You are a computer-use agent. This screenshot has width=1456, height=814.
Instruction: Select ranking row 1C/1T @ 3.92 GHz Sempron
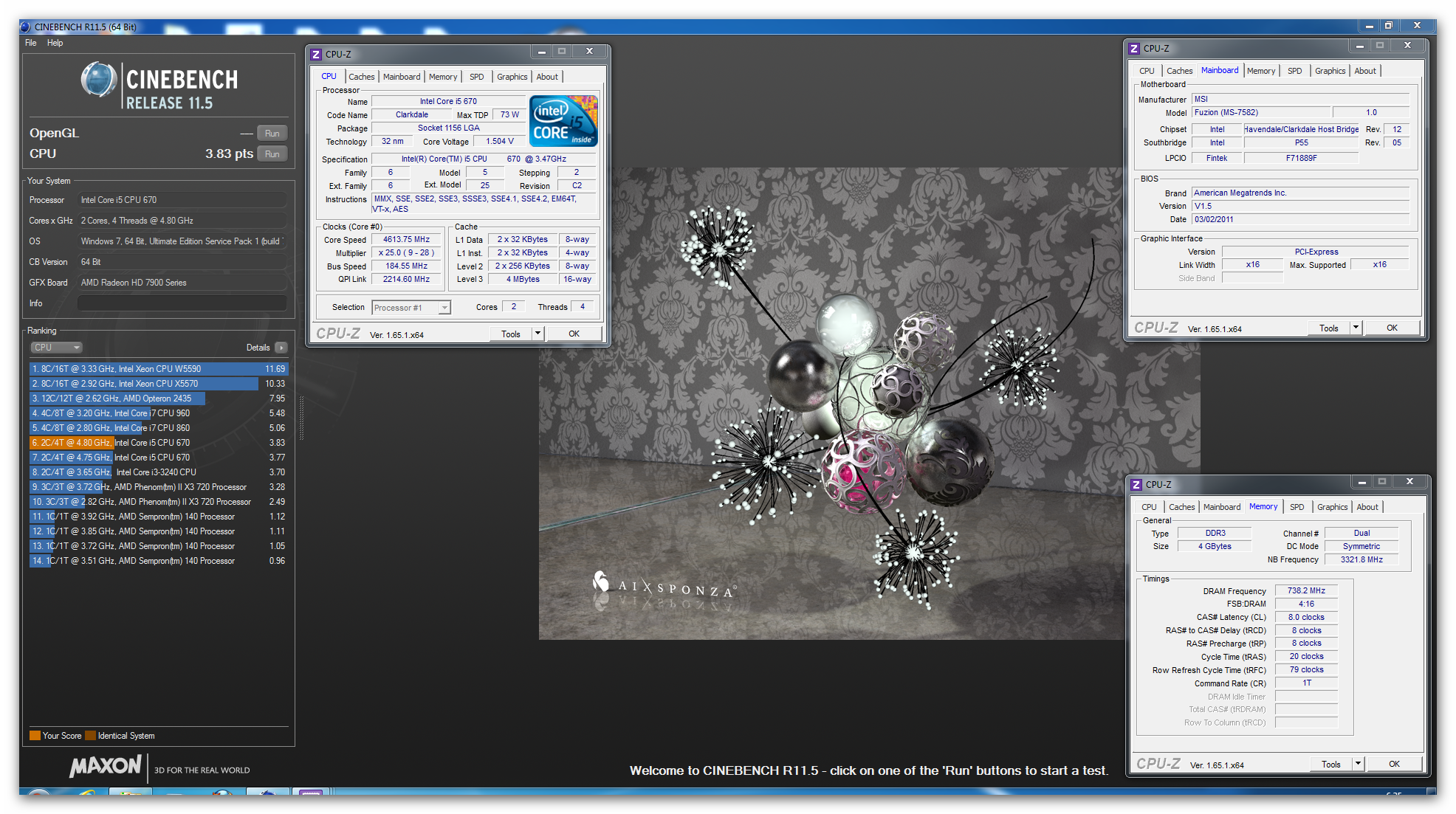[158, 517]
